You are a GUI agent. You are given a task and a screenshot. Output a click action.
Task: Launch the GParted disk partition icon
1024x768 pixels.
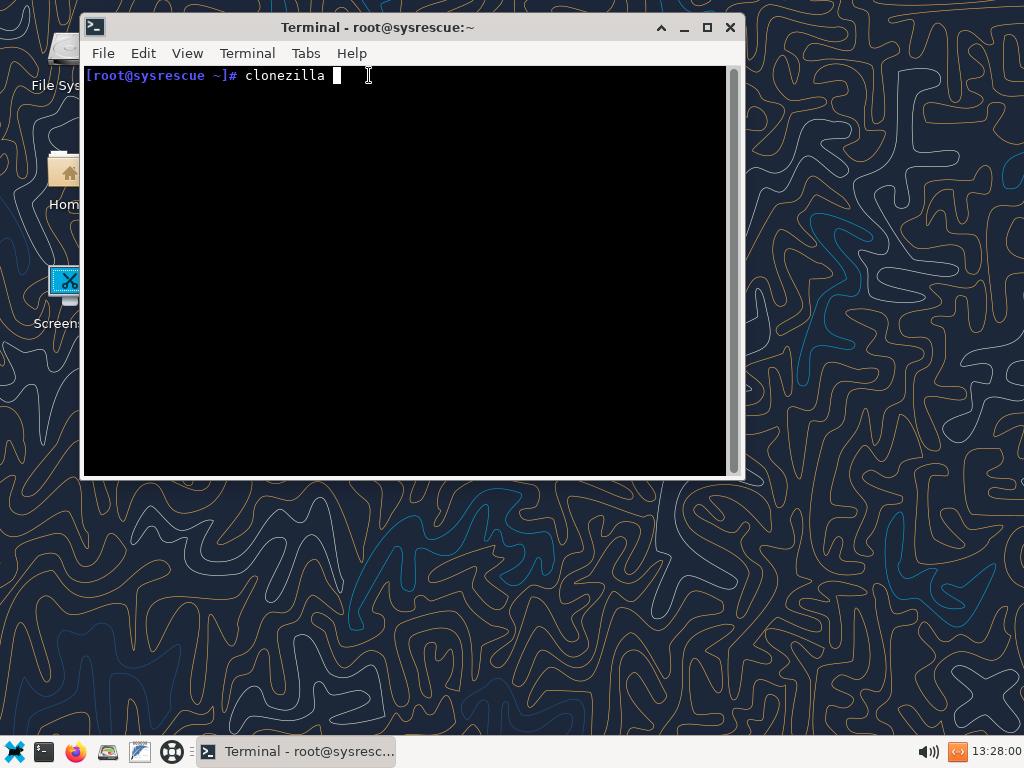[x=108, y=752]
